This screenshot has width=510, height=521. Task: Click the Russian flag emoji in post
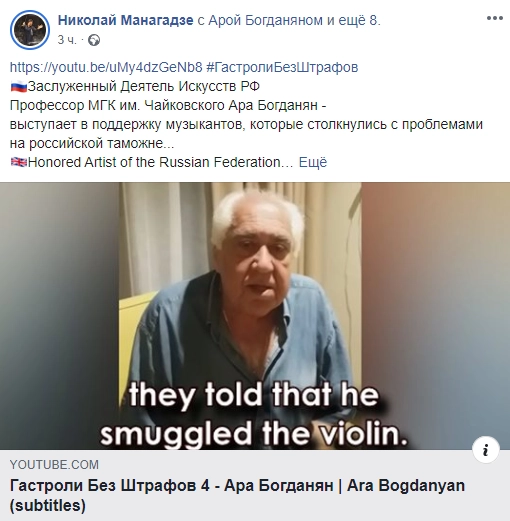point(19,87)
